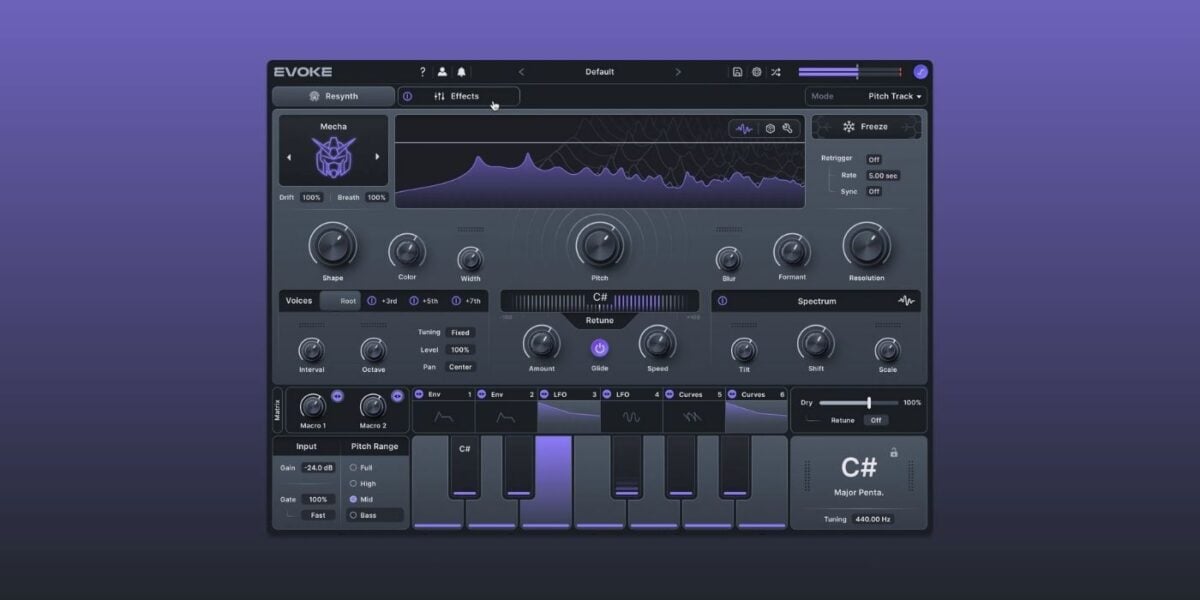Toggle the Sync setting under Freeze
The height and width of the screenshot is (600, 1200).
coord(875,191)
